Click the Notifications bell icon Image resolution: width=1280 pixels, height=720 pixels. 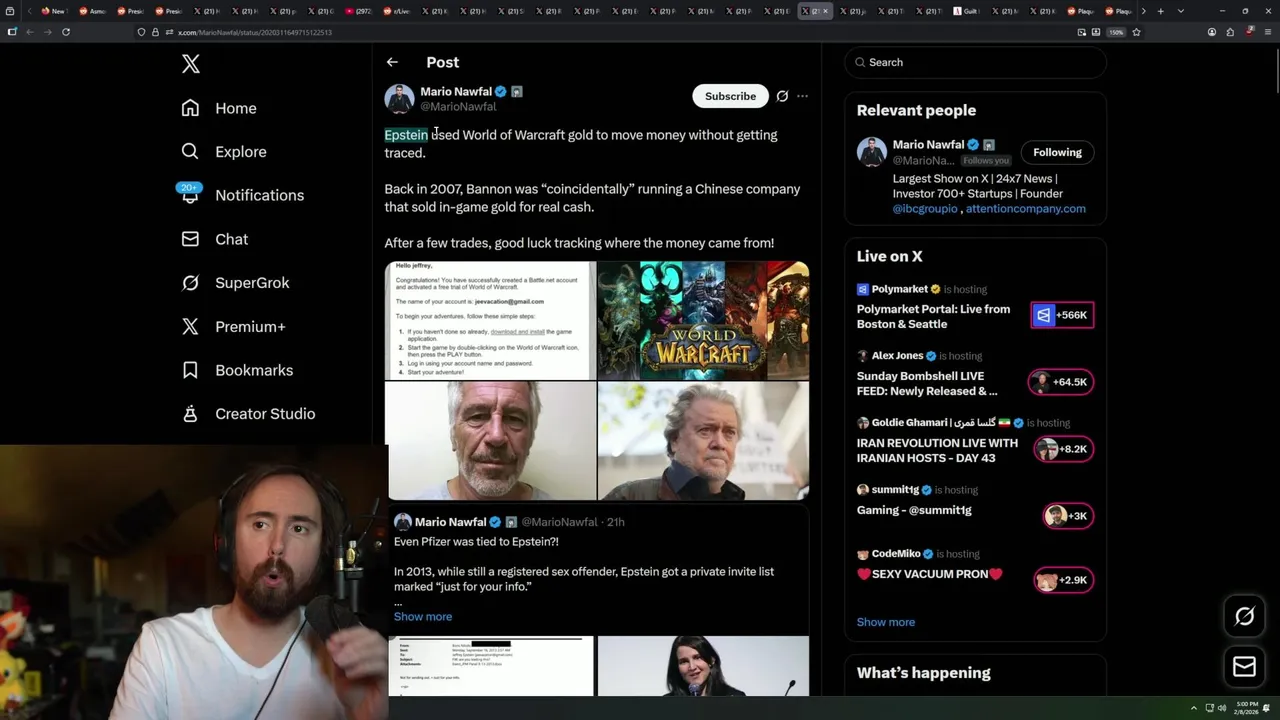coord(190,195)
